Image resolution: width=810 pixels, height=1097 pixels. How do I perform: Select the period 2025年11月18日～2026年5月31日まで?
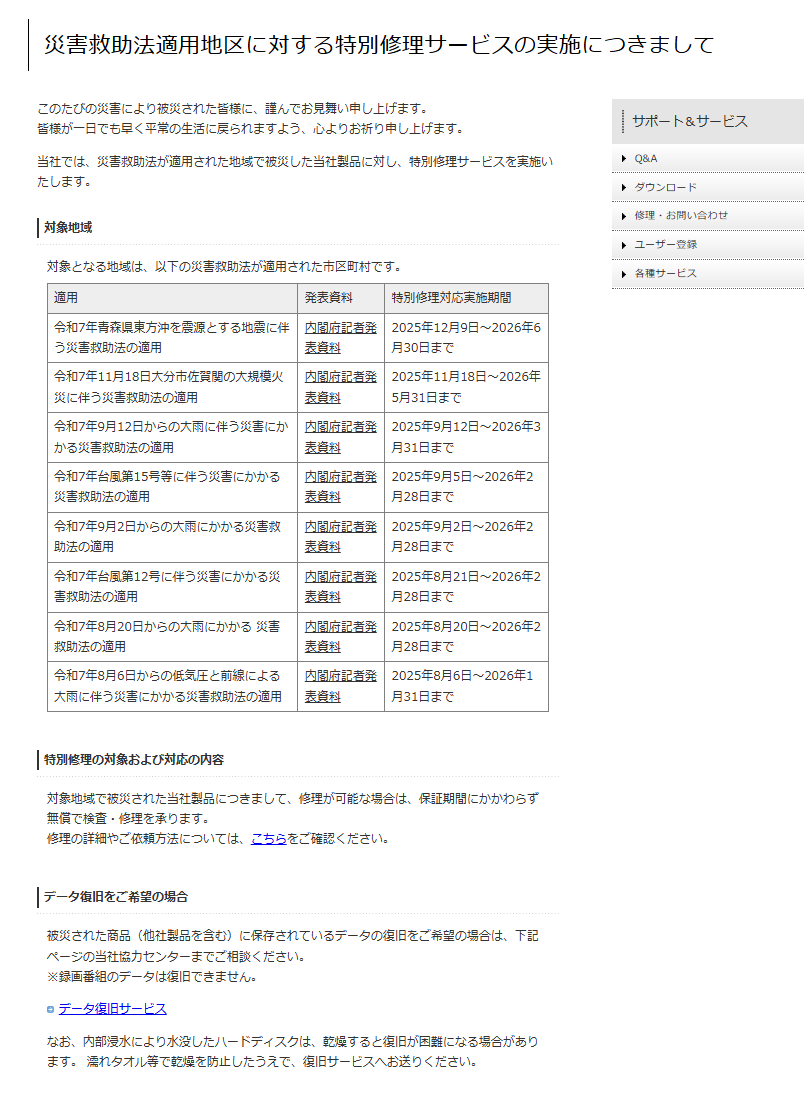point(467,387)
